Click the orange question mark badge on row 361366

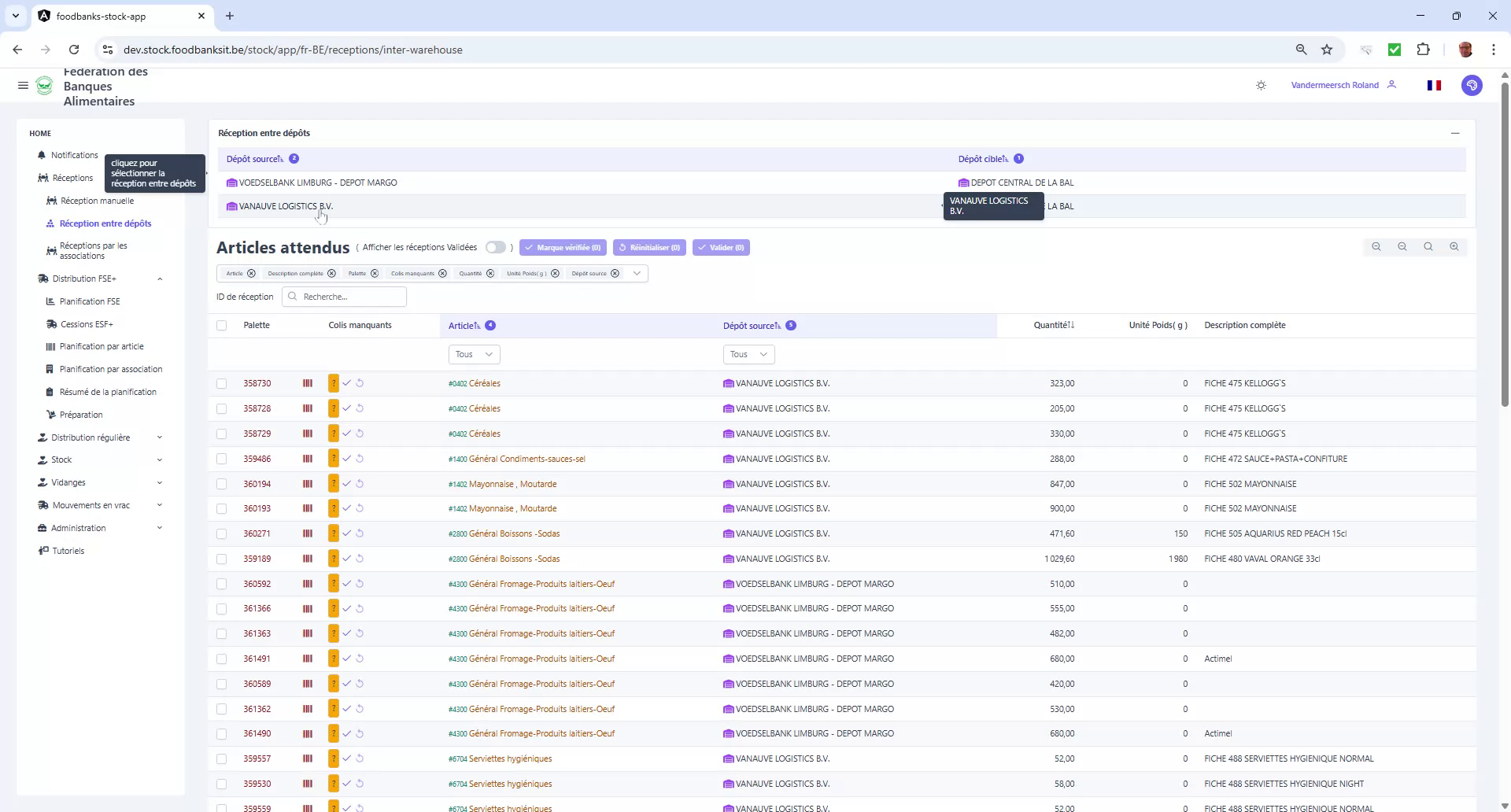[x=333, y=608]
